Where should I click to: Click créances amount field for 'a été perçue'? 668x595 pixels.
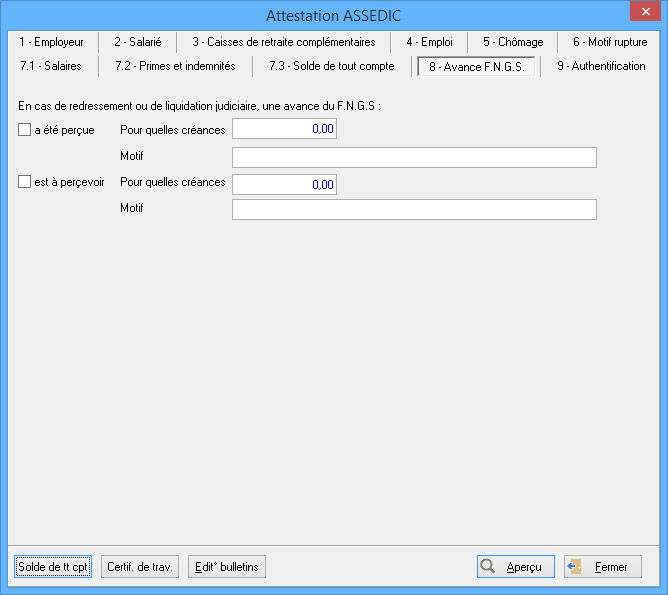click(x=284, y=129)
